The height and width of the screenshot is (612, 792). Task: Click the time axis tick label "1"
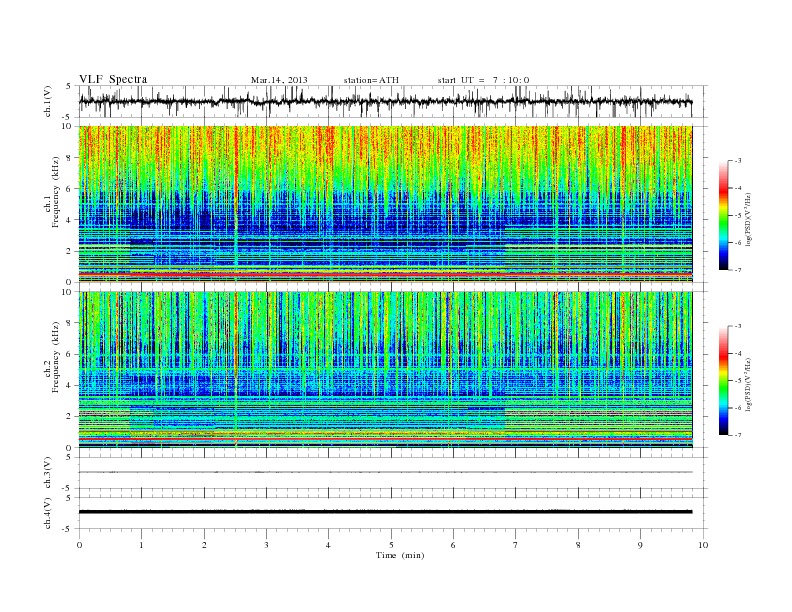pos(142,545)
